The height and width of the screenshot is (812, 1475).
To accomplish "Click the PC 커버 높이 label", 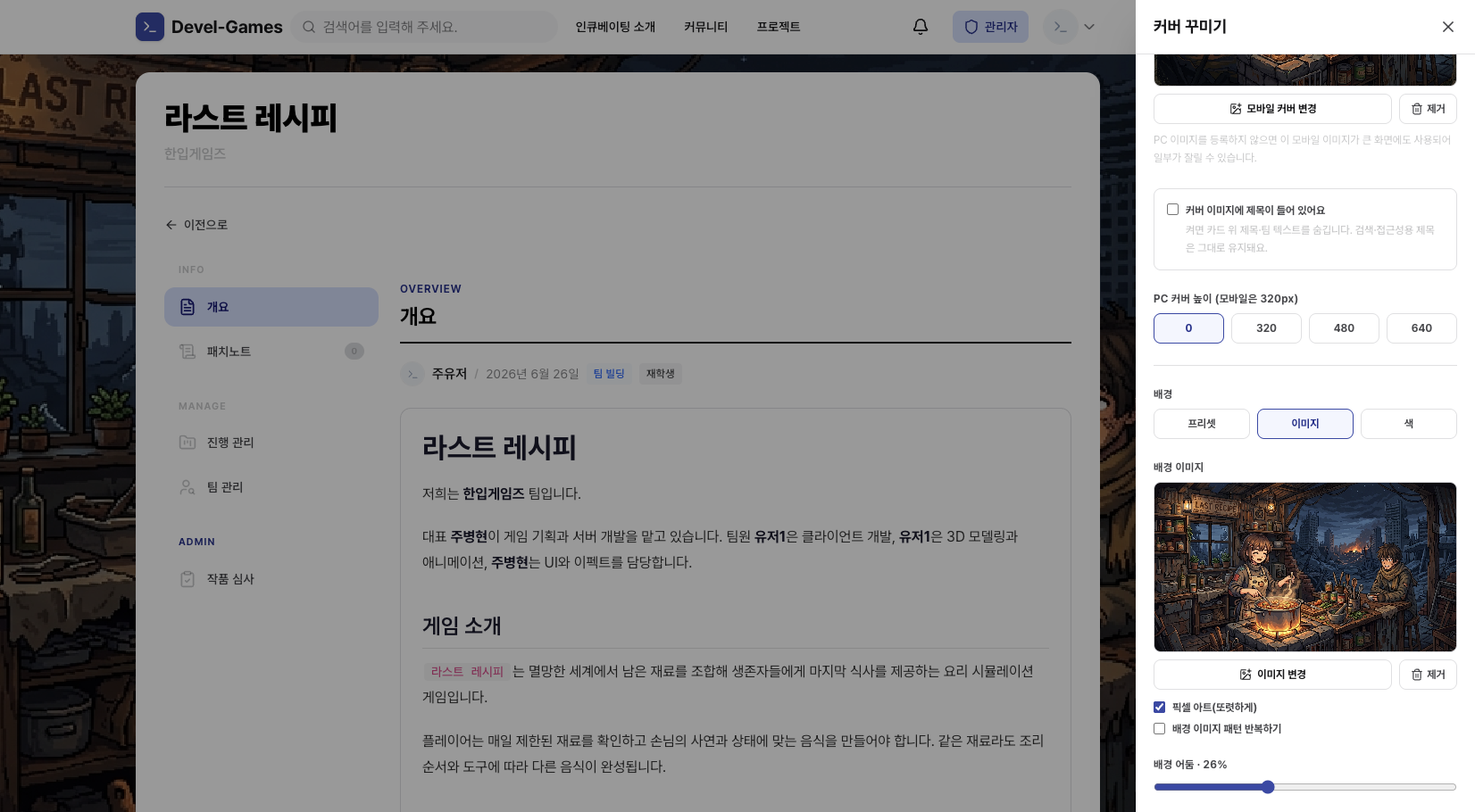I will [1226, 299].
